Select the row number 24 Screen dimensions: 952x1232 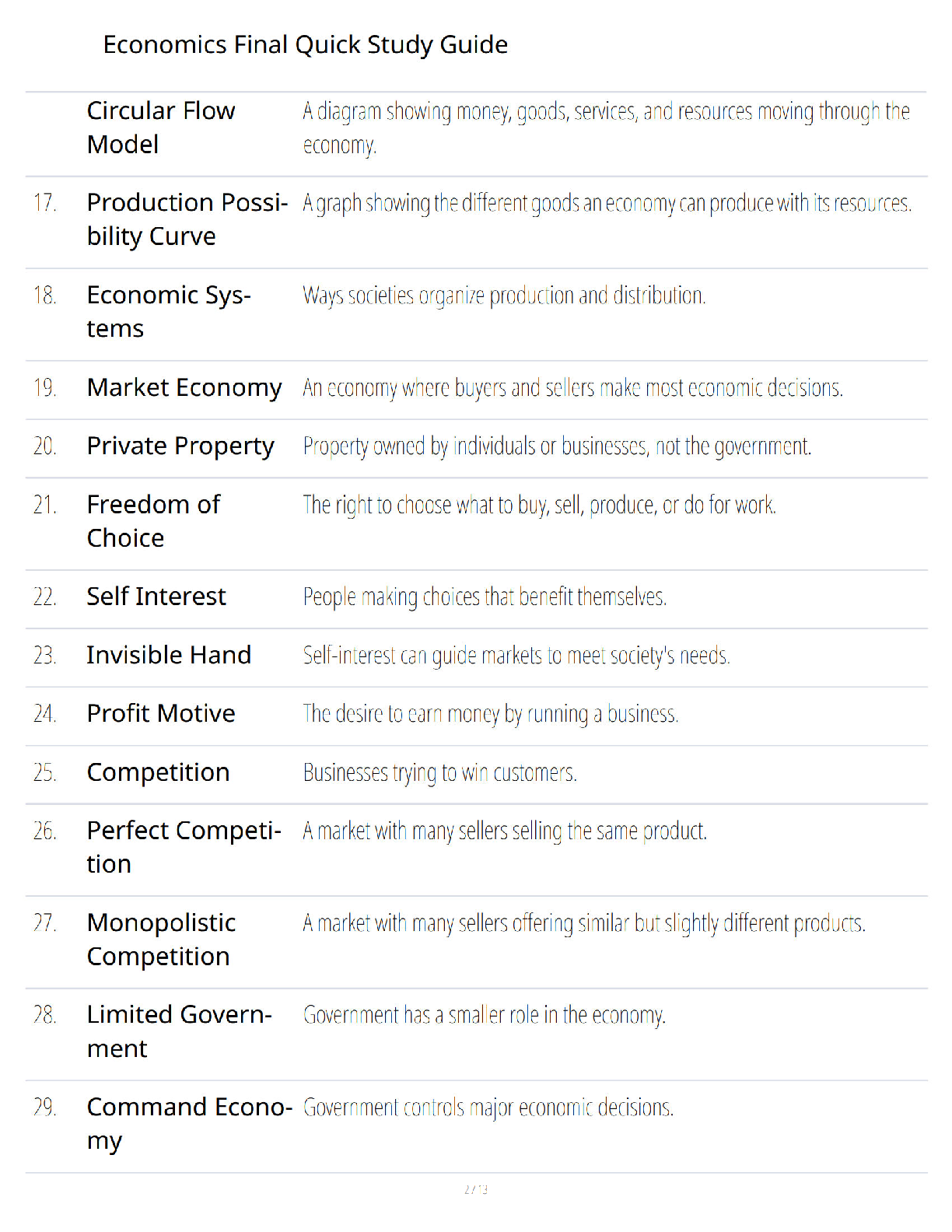45,714
